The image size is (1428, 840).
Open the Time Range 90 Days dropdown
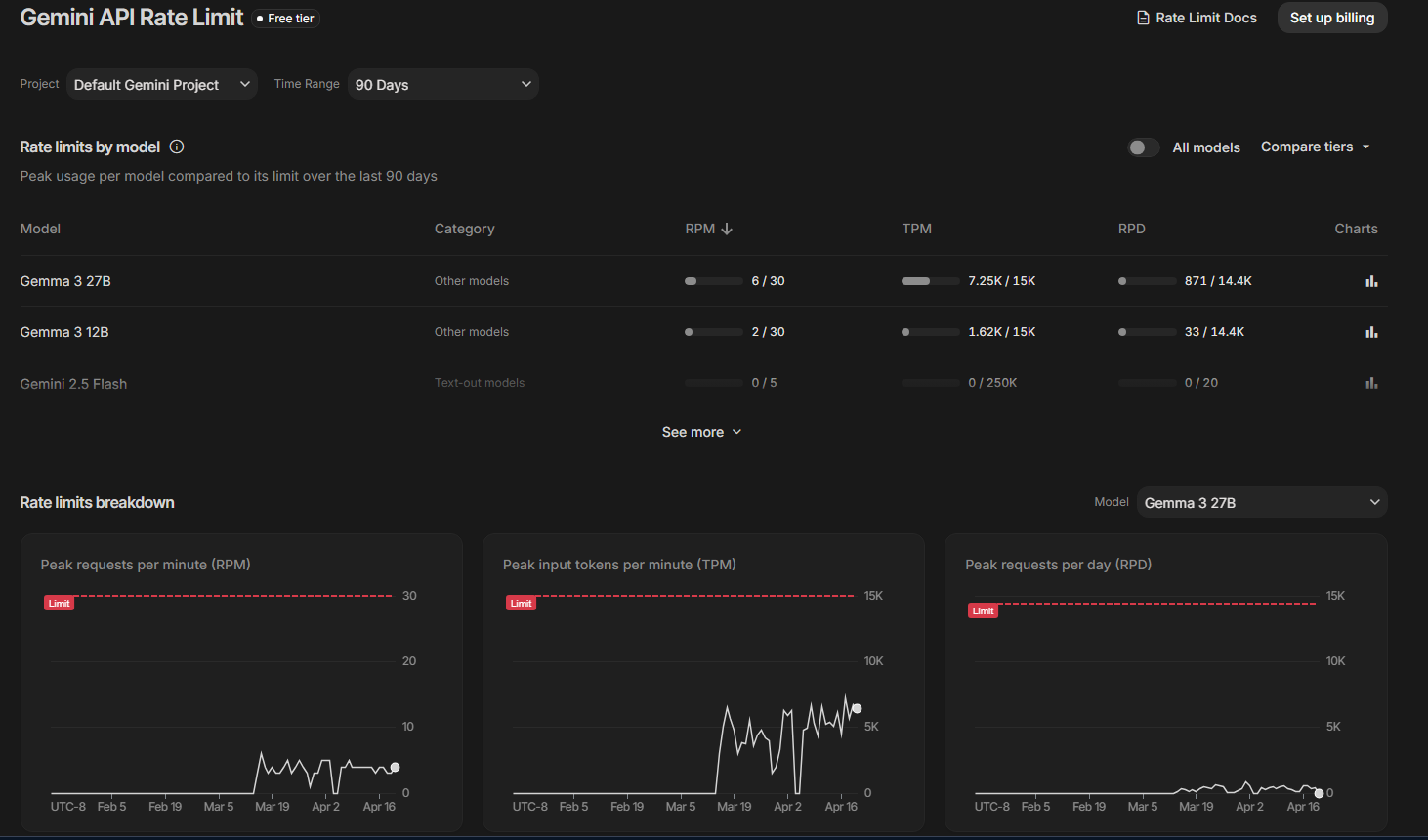click(x=443, y=85)
